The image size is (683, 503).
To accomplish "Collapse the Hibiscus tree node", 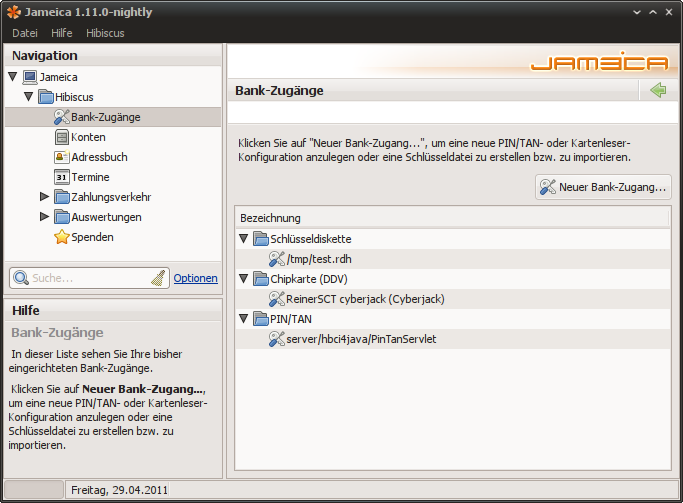I will 28,97.
